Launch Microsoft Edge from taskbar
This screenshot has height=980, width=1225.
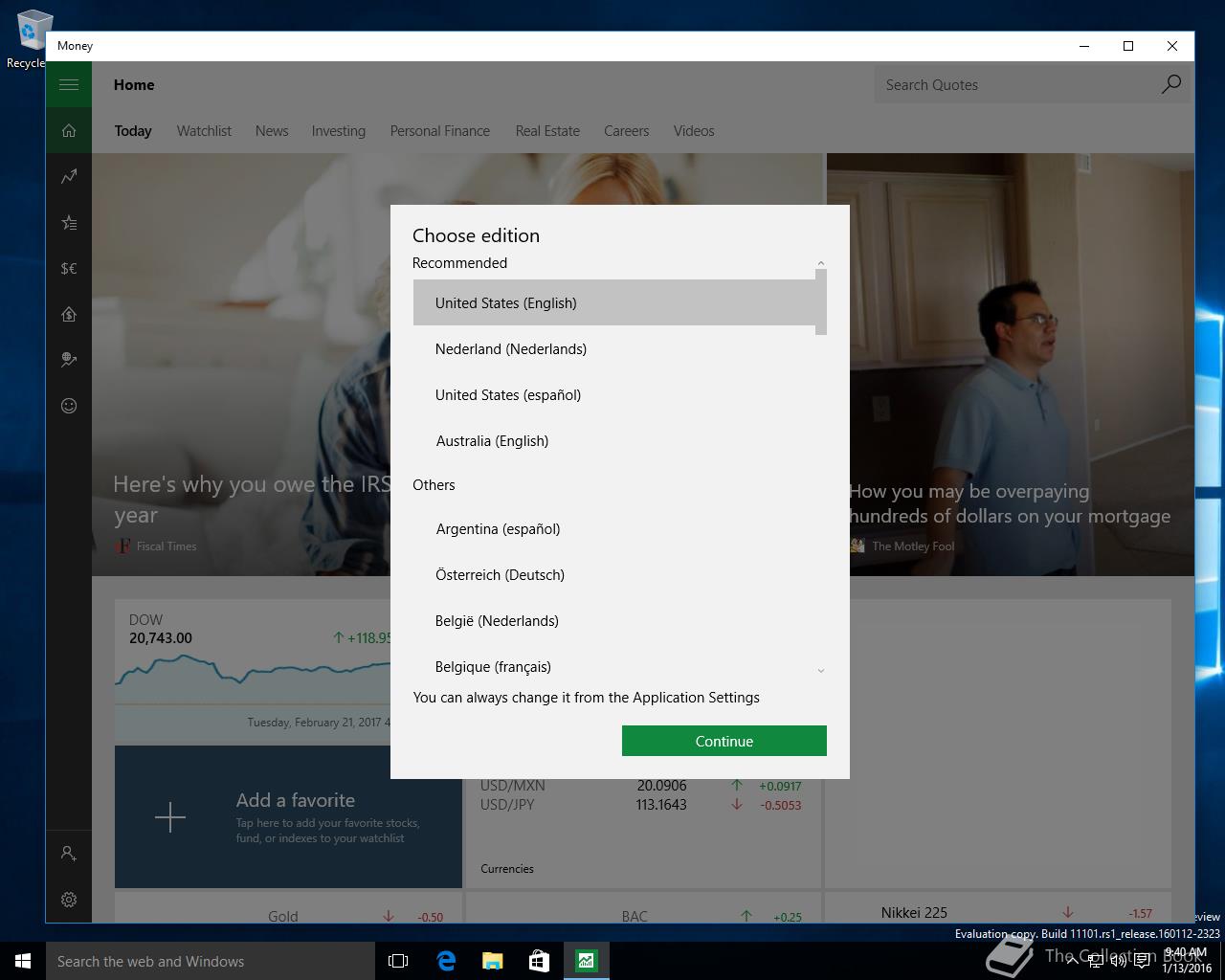pos(445,961)
